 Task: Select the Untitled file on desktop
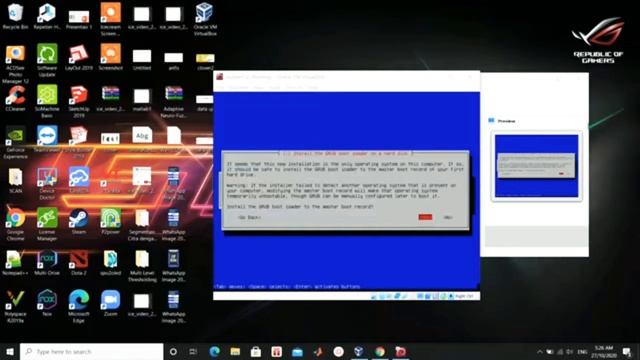(x=142, y=60)
